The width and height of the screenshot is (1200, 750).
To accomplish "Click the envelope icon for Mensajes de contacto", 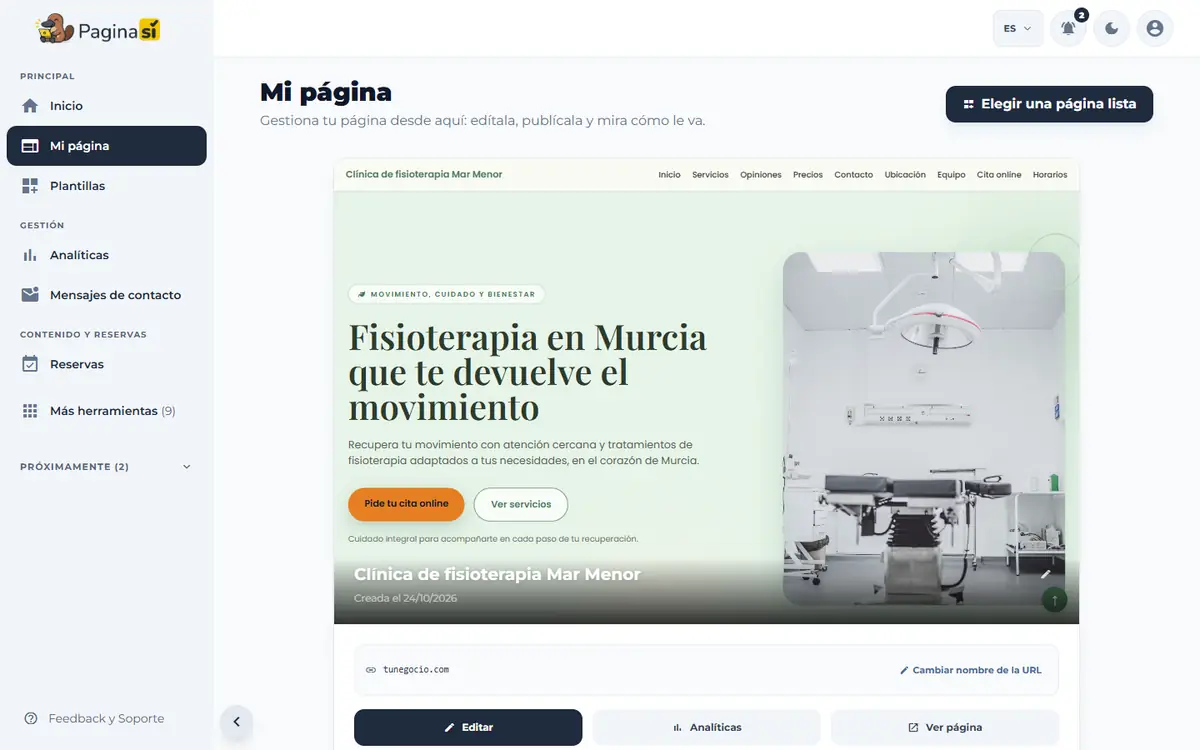I will click(x=30, y=295).
